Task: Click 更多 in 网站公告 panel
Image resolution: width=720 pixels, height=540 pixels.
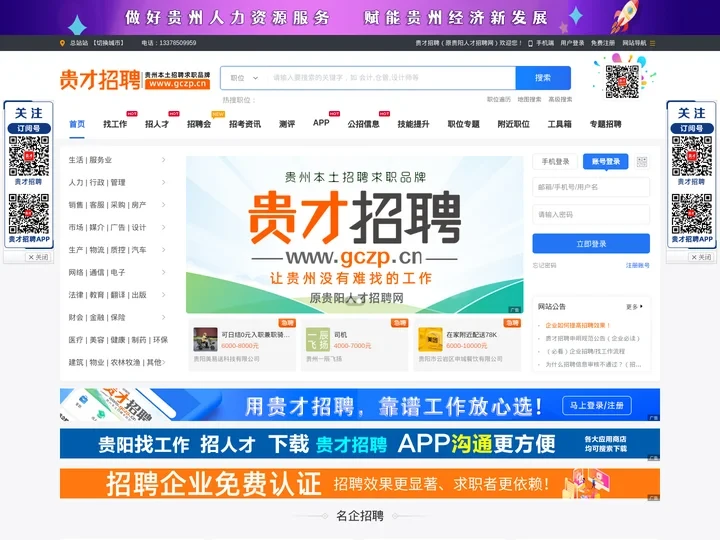Action: coord(634,307)
